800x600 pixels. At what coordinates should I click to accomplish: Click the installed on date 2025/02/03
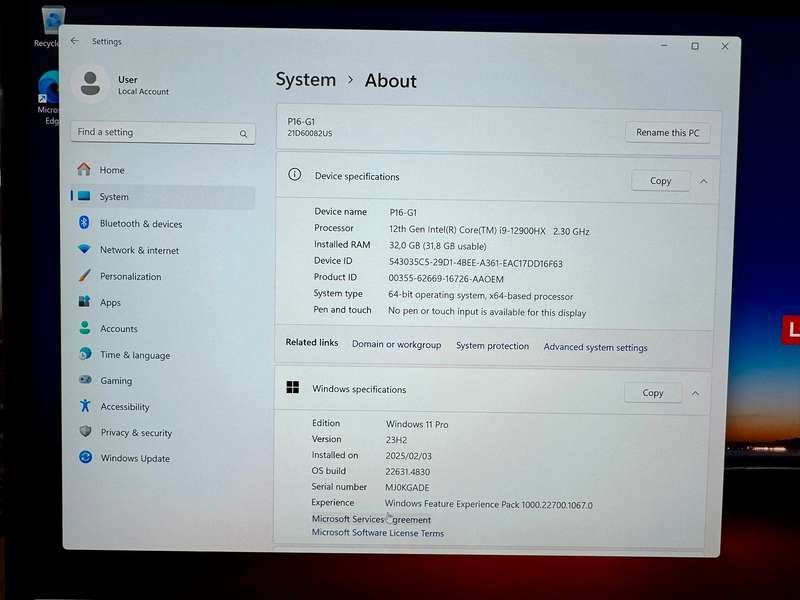409,456
